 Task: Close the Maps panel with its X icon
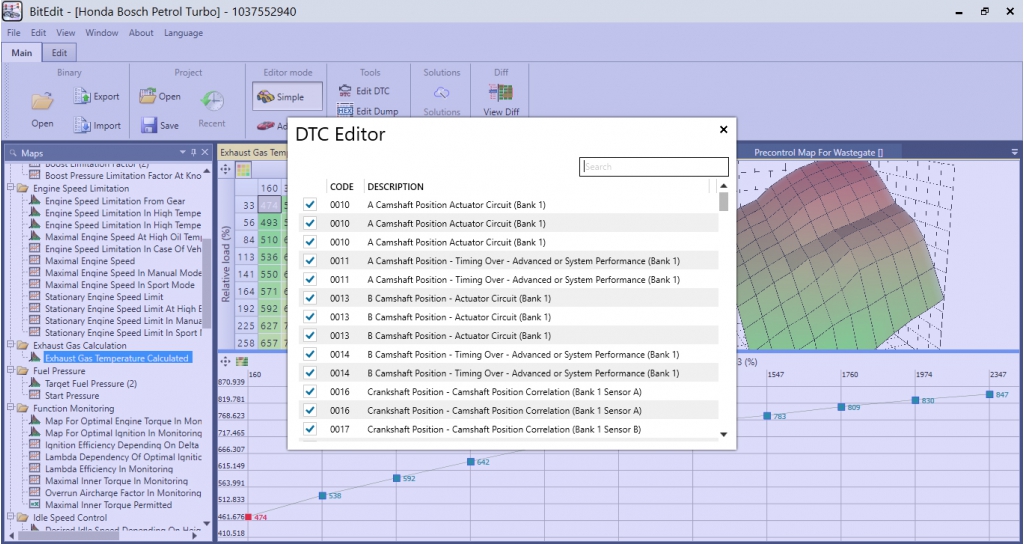coord(204,152)
